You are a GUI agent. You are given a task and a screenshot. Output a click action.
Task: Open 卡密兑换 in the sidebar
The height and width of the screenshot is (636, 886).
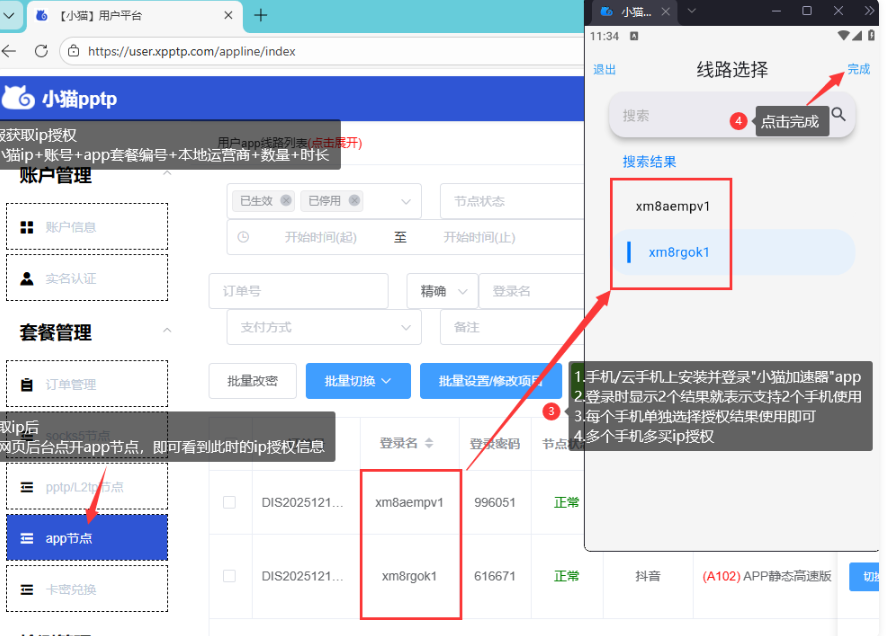(87, 589)
